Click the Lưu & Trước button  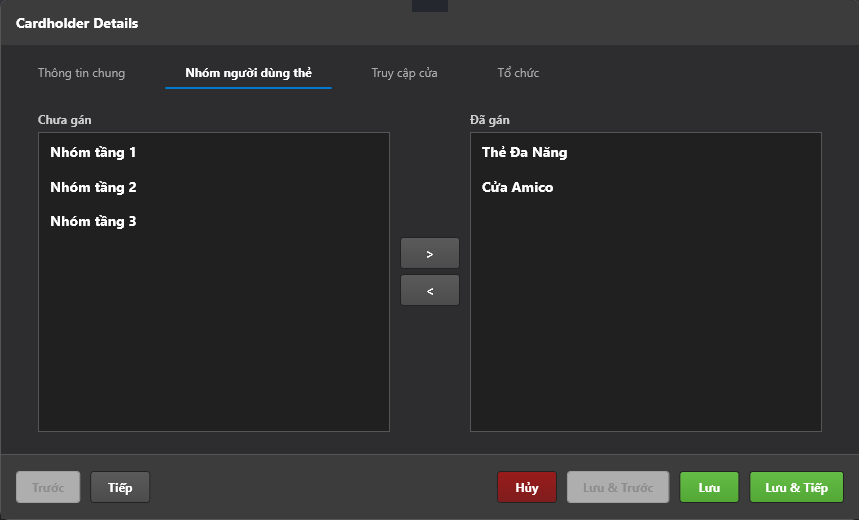(618, 487)
